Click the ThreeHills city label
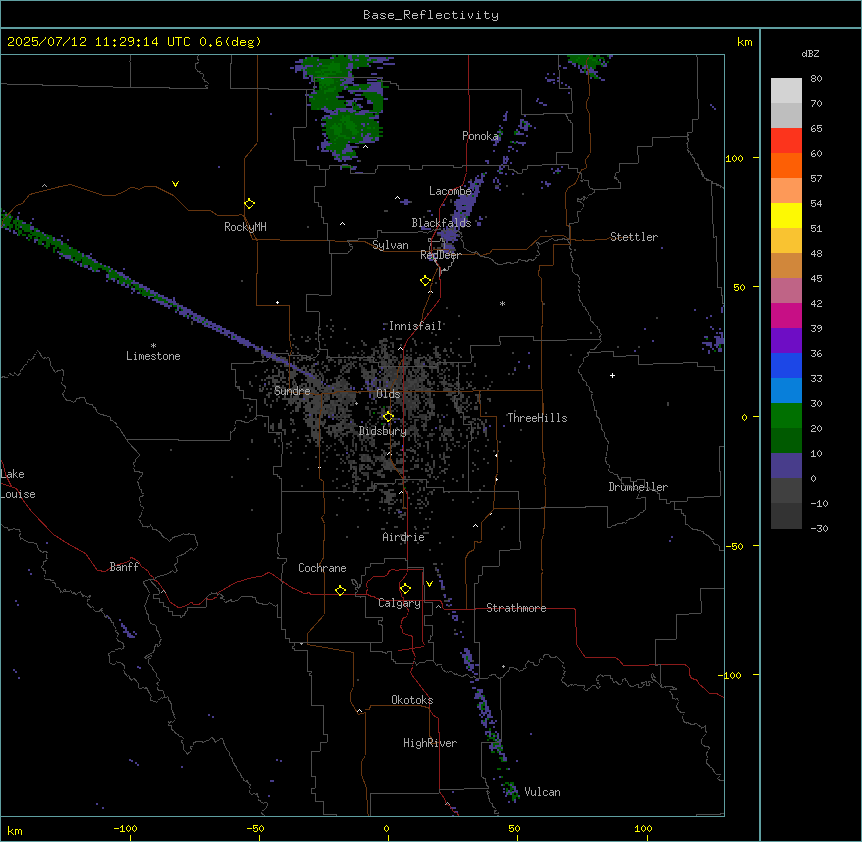Image resolution: width=862 pixels, height=842 pixels. (537, 418)
